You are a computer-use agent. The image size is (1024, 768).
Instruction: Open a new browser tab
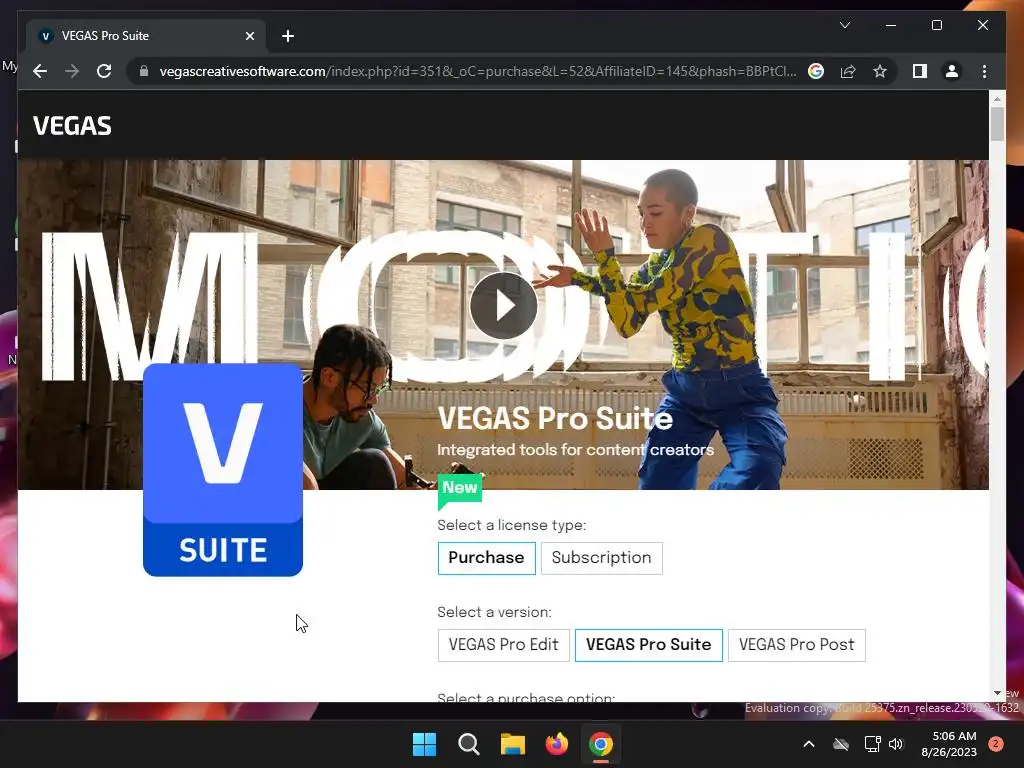(288, 36)
